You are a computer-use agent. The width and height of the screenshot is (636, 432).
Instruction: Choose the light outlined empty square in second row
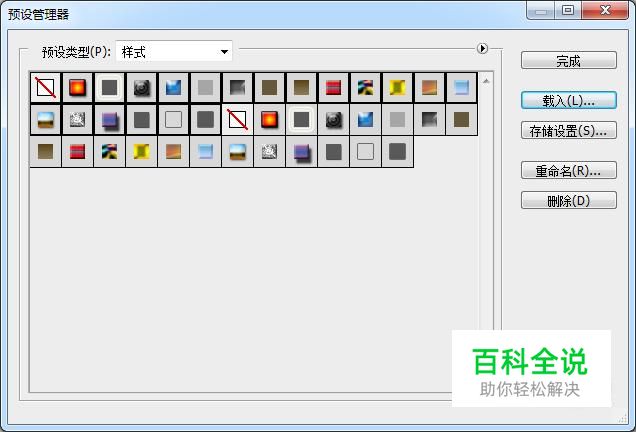174,120
